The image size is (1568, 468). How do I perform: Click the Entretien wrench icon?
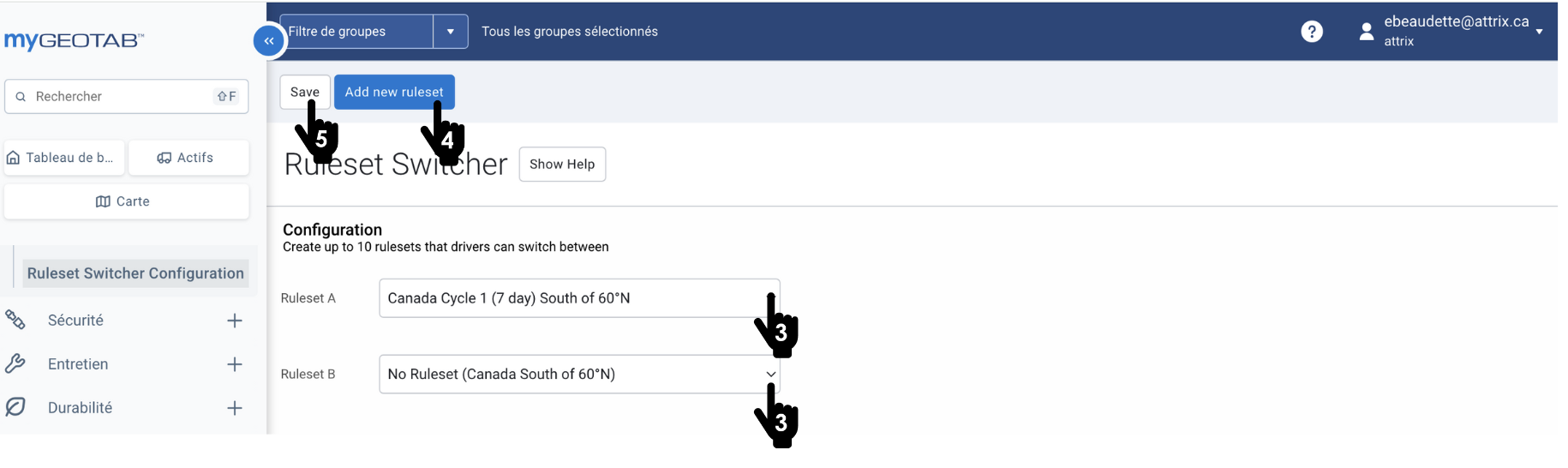click(15, 363)
